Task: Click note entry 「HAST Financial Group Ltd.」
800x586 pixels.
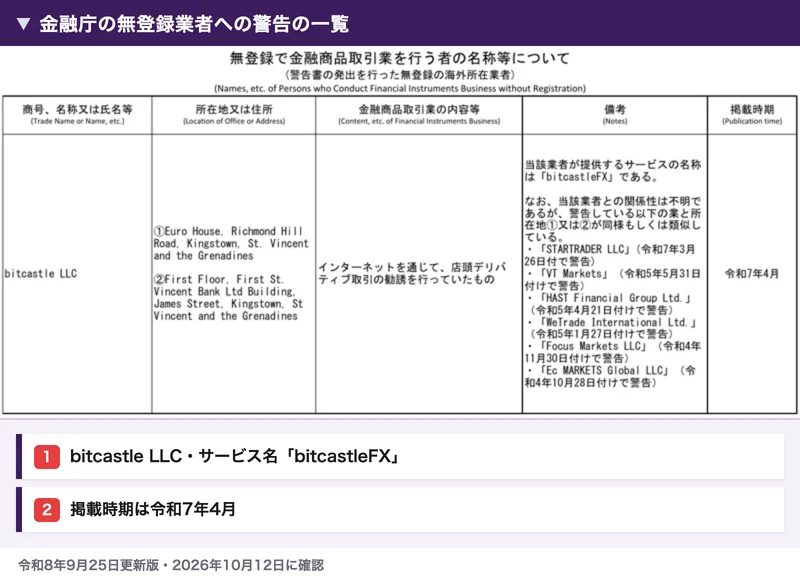Action: (608, 303)
